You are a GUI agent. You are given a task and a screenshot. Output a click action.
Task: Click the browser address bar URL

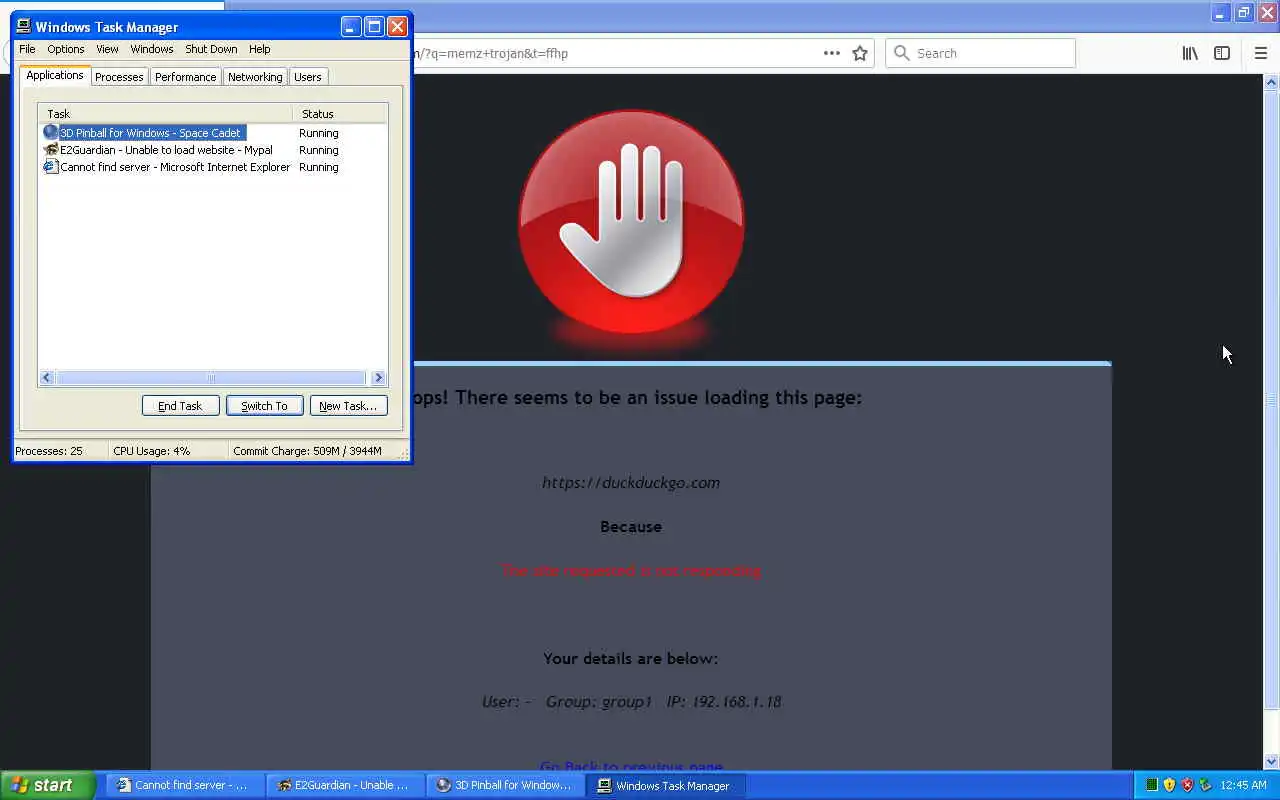click(491, 53)
